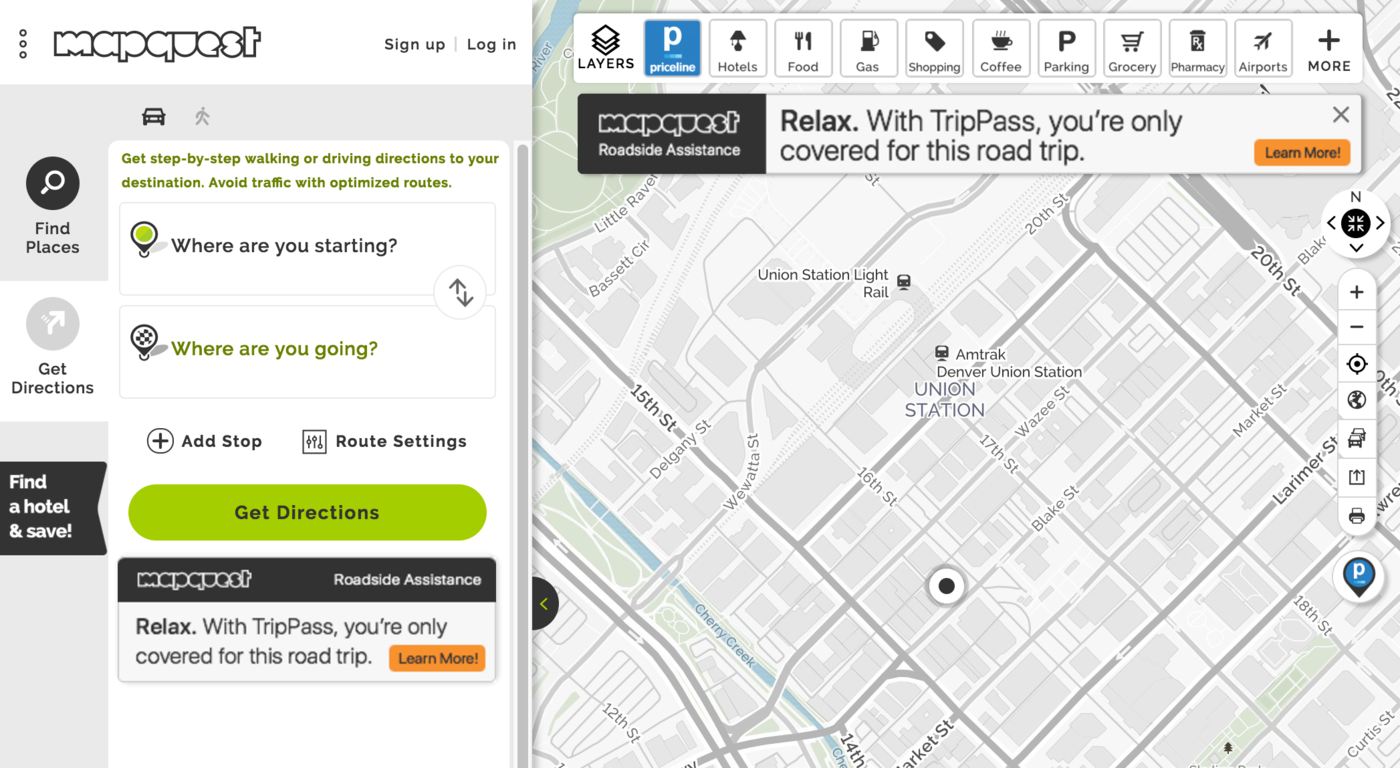Image resolution: width=1400 pixels, height=768 pixels.
Task: Collapse the left sidebar panel
Action: click(x=544, y=603)
